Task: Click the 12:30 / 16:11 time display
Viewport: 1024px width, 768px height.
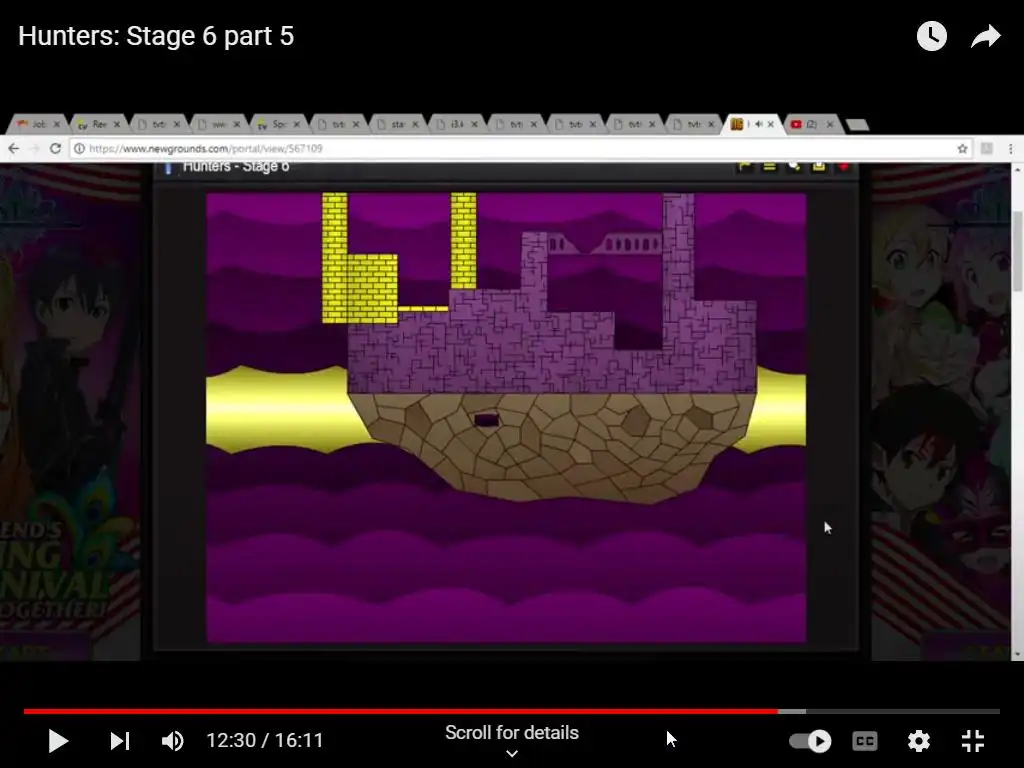Action: pos(264,741)
